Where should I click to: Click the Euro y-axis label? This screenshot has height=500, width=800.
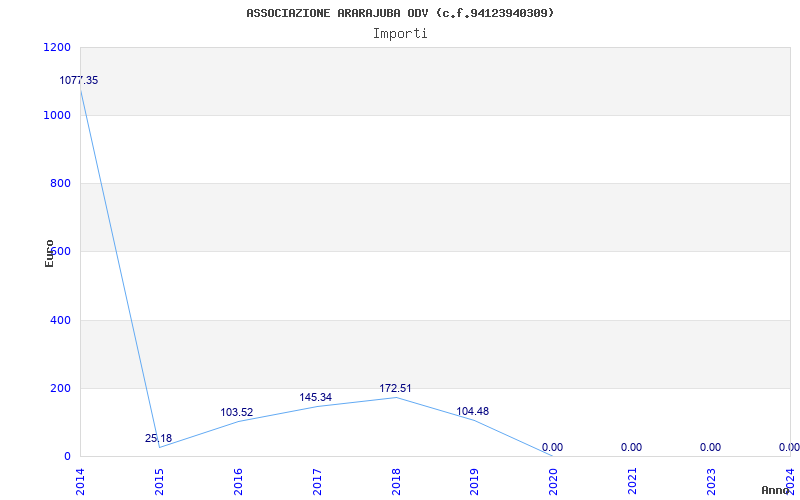pyautogui.click(x=49, y=253)
